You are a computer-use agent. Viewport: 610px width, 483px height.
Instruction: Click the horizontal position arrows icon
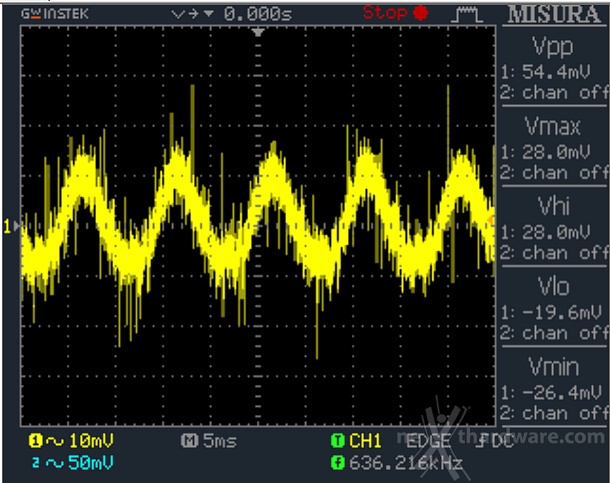click(192, 15)
